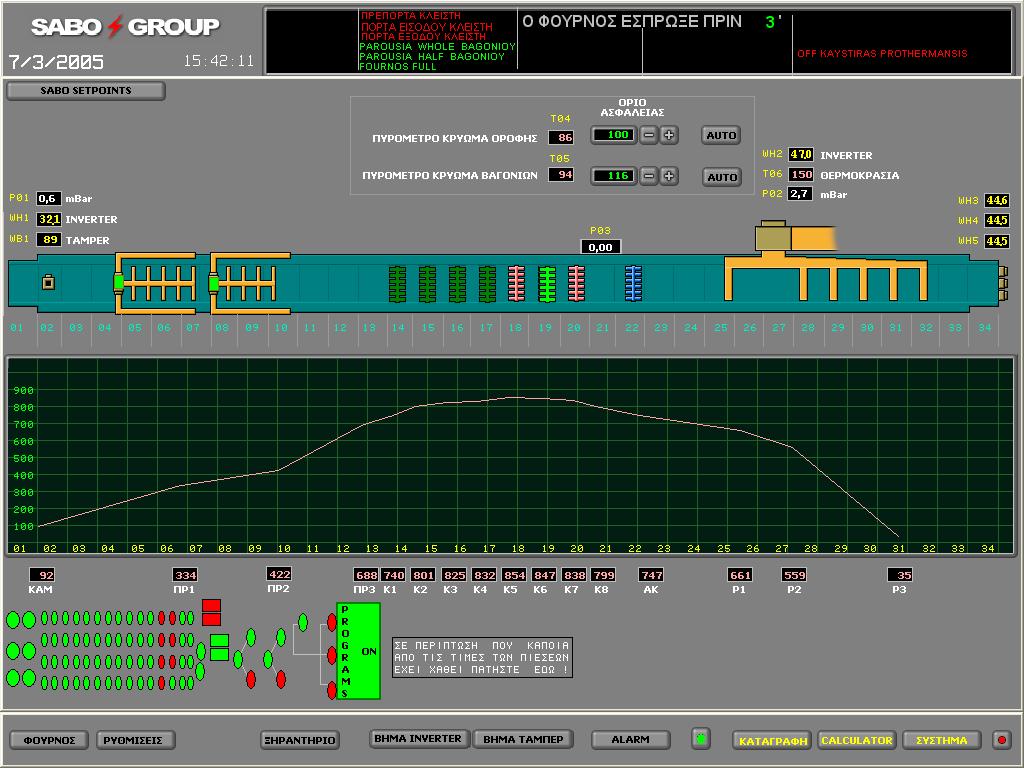Click the T04 pyrometer reading 86
This screenshot has height=768, width=1024.
click(562, 137)
